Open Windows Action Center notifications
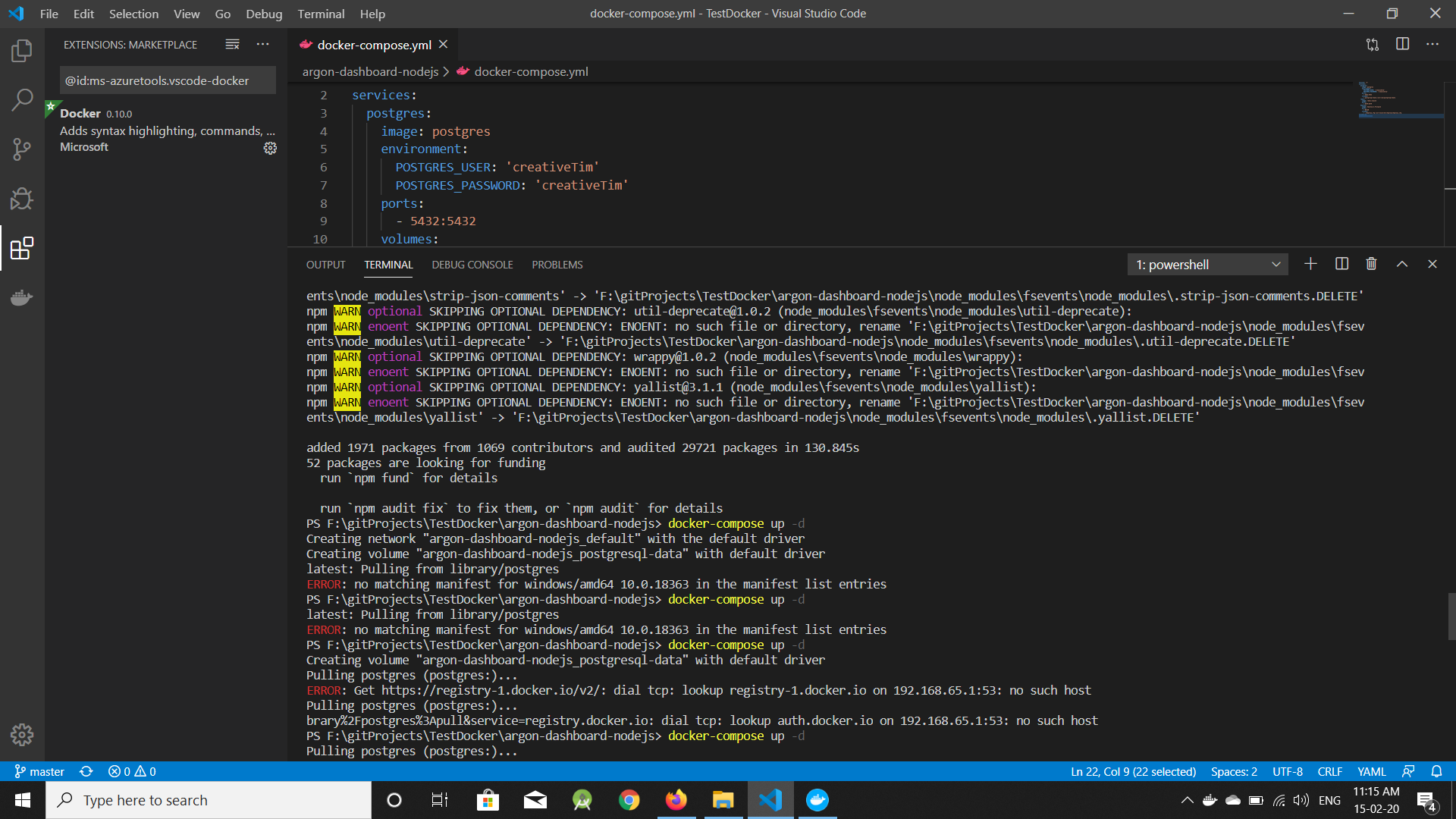Image resolution: width=1456 pixels, height=819 pixels. [x=1426, y=801]
